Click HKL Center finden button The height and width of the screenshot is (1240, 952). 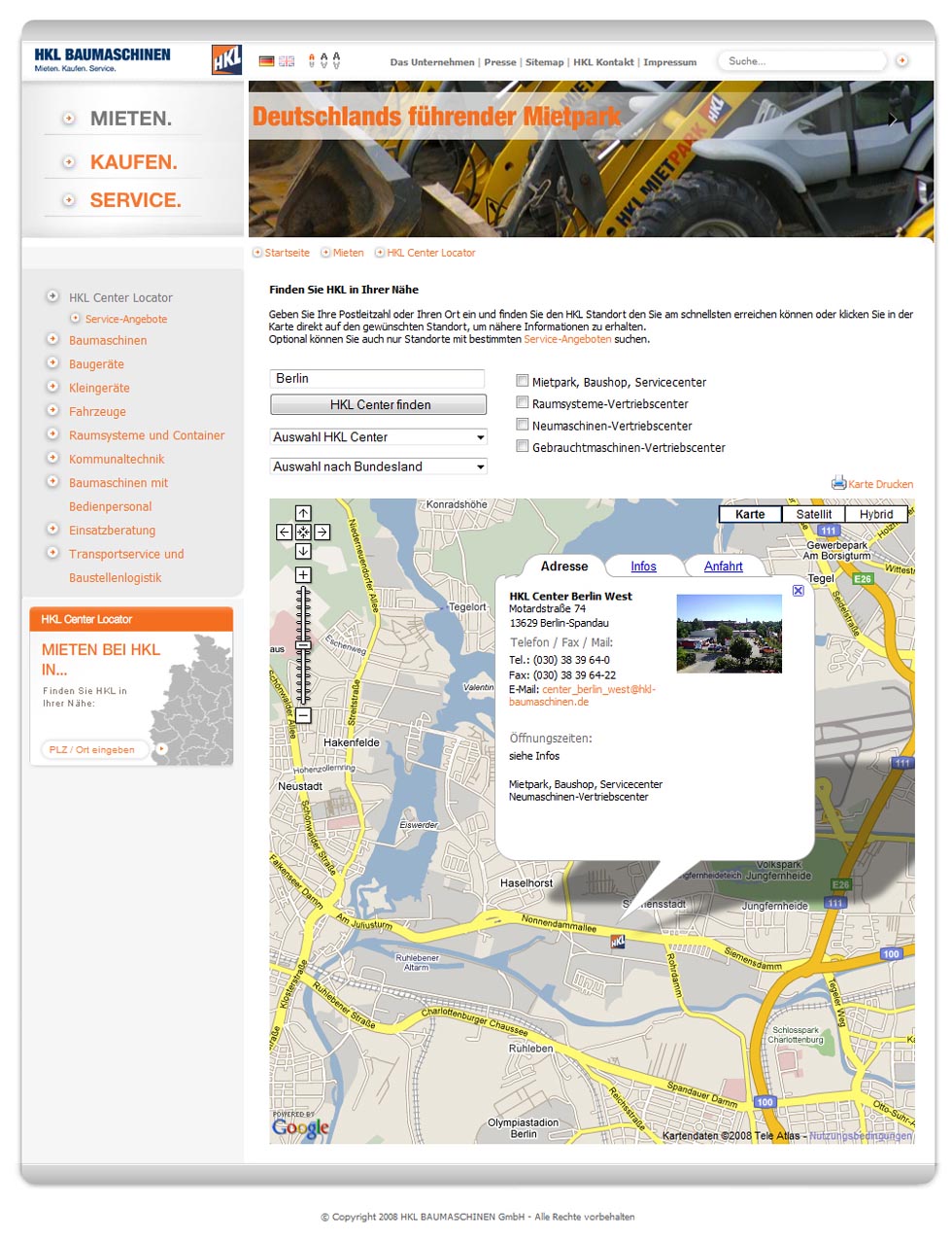(x=379, y=404)
